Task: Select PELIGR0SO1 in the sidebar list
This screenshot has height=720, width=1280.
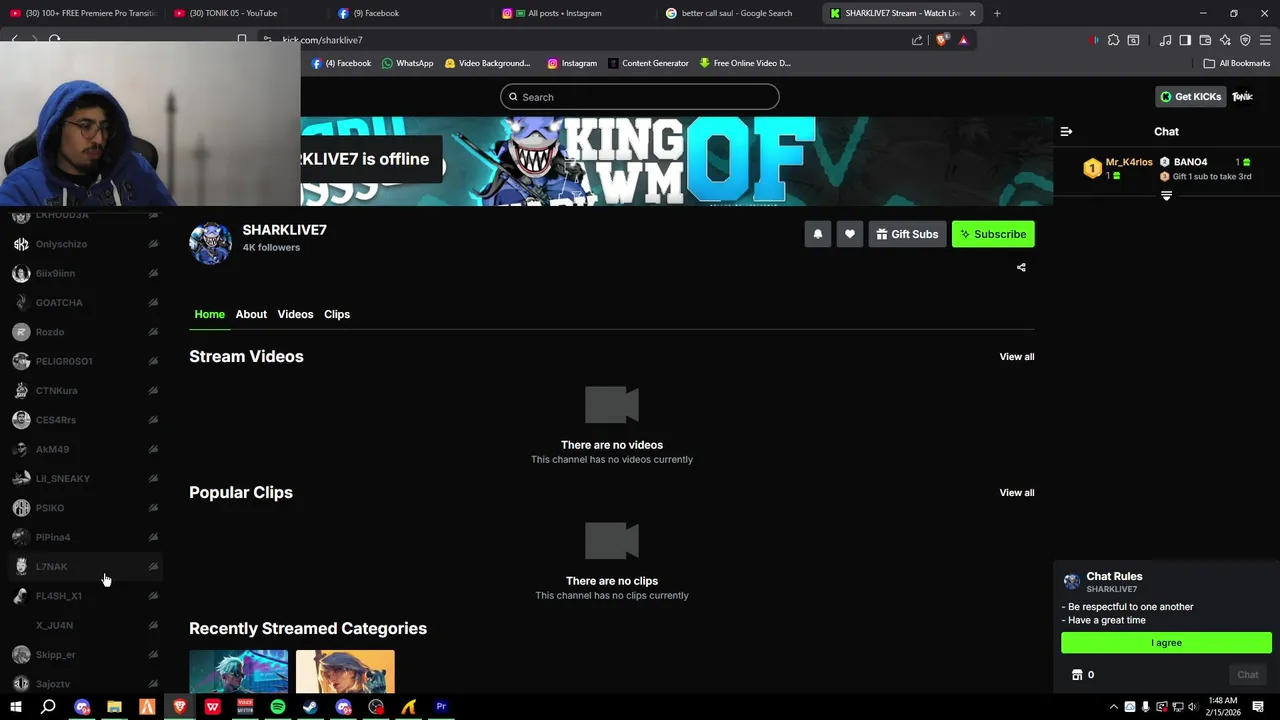Action: pyautogui.click(x=85, y=361)
